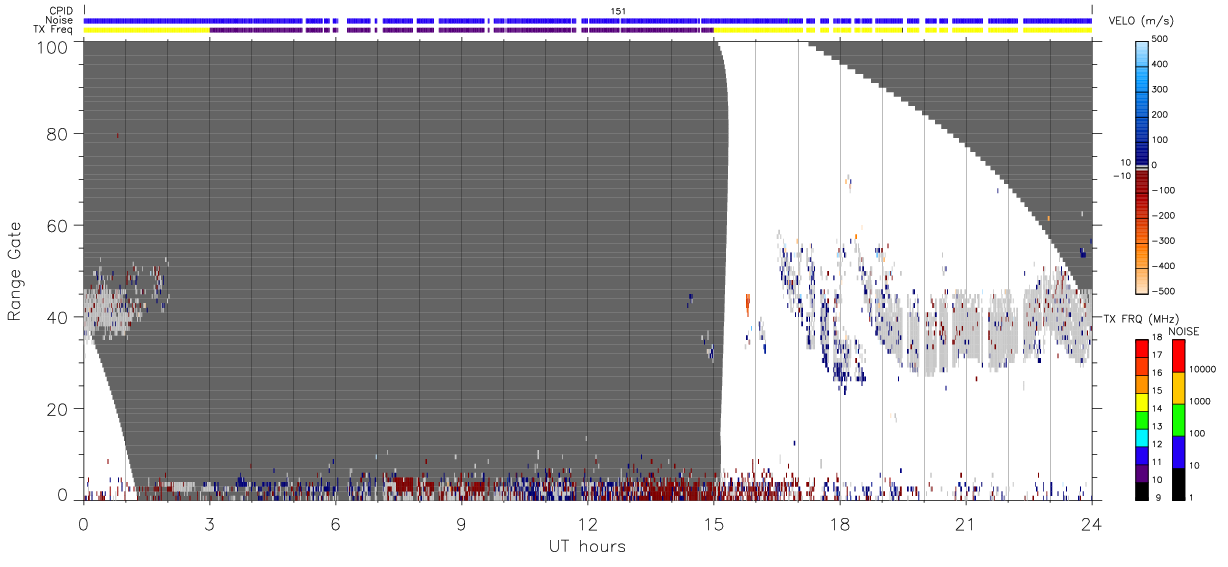The height and width of the screenshot is (567, 1228).
Task: Click the '1' label on NOISE legend
Action: pos(1190,498)
